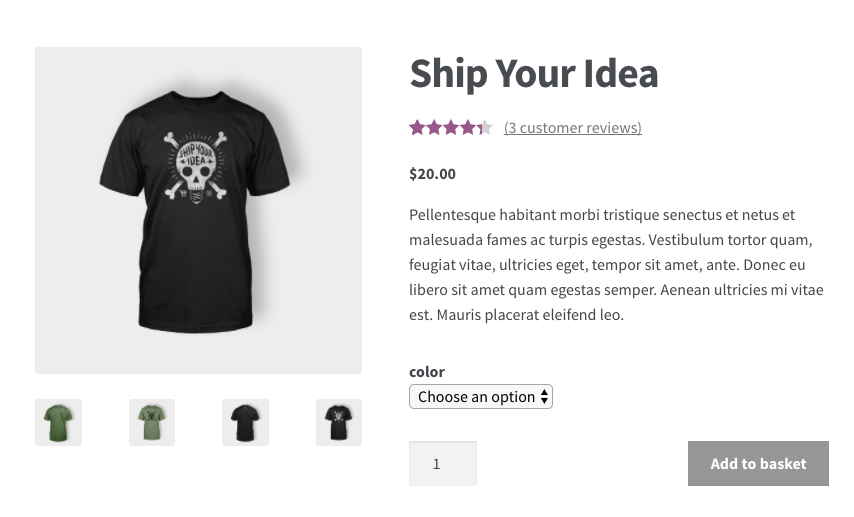
Task: Select the green skull-print t-shirt thumbnail
Action: [152, 422]
